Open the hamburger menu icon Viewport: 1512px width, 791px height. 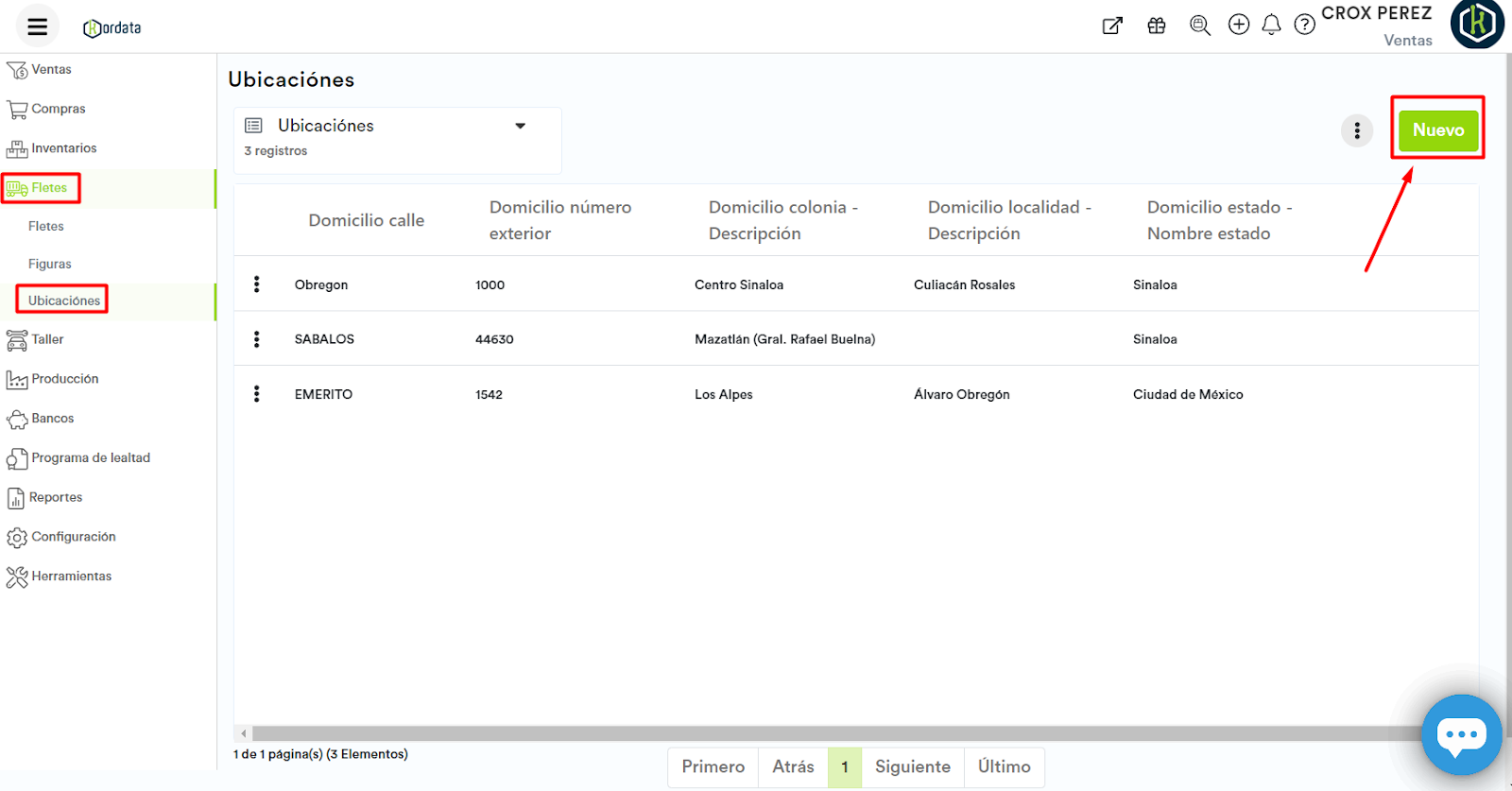pos(37,26)
